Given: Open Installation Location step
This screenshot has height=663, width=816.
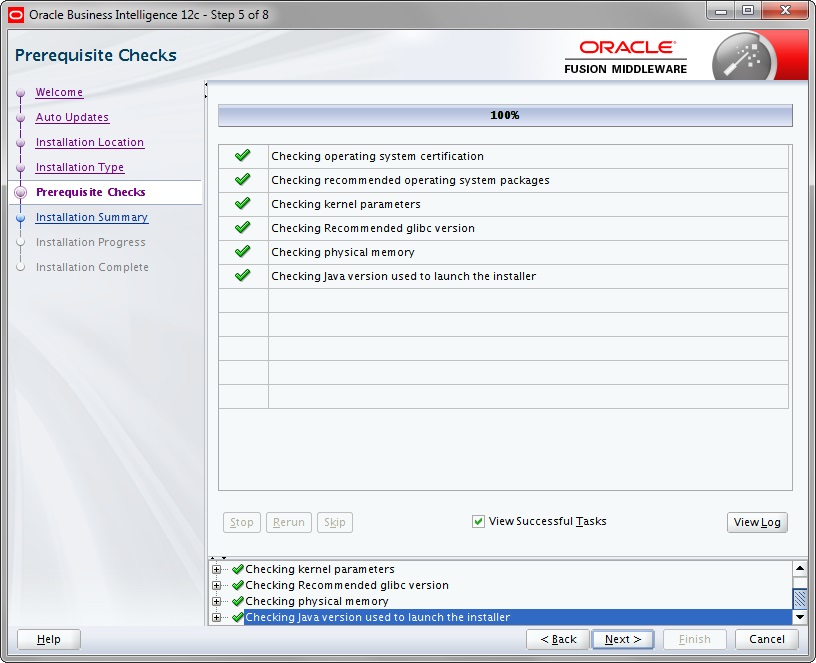Looking at the screenshot, I should click(x=90, y=142).
